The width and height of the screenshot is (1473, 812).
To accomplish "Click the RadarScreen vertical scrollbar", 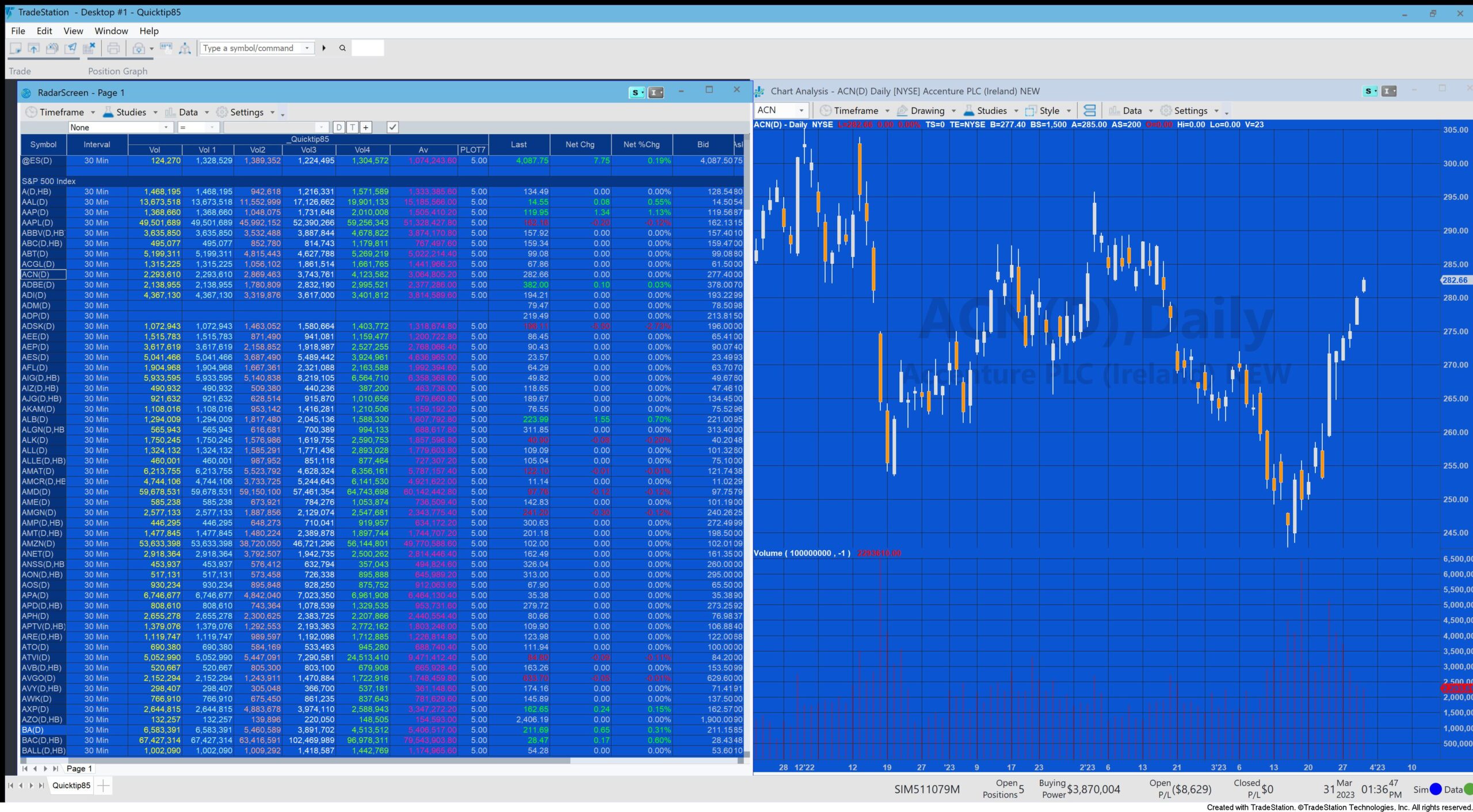I will [x=747, y=446].
